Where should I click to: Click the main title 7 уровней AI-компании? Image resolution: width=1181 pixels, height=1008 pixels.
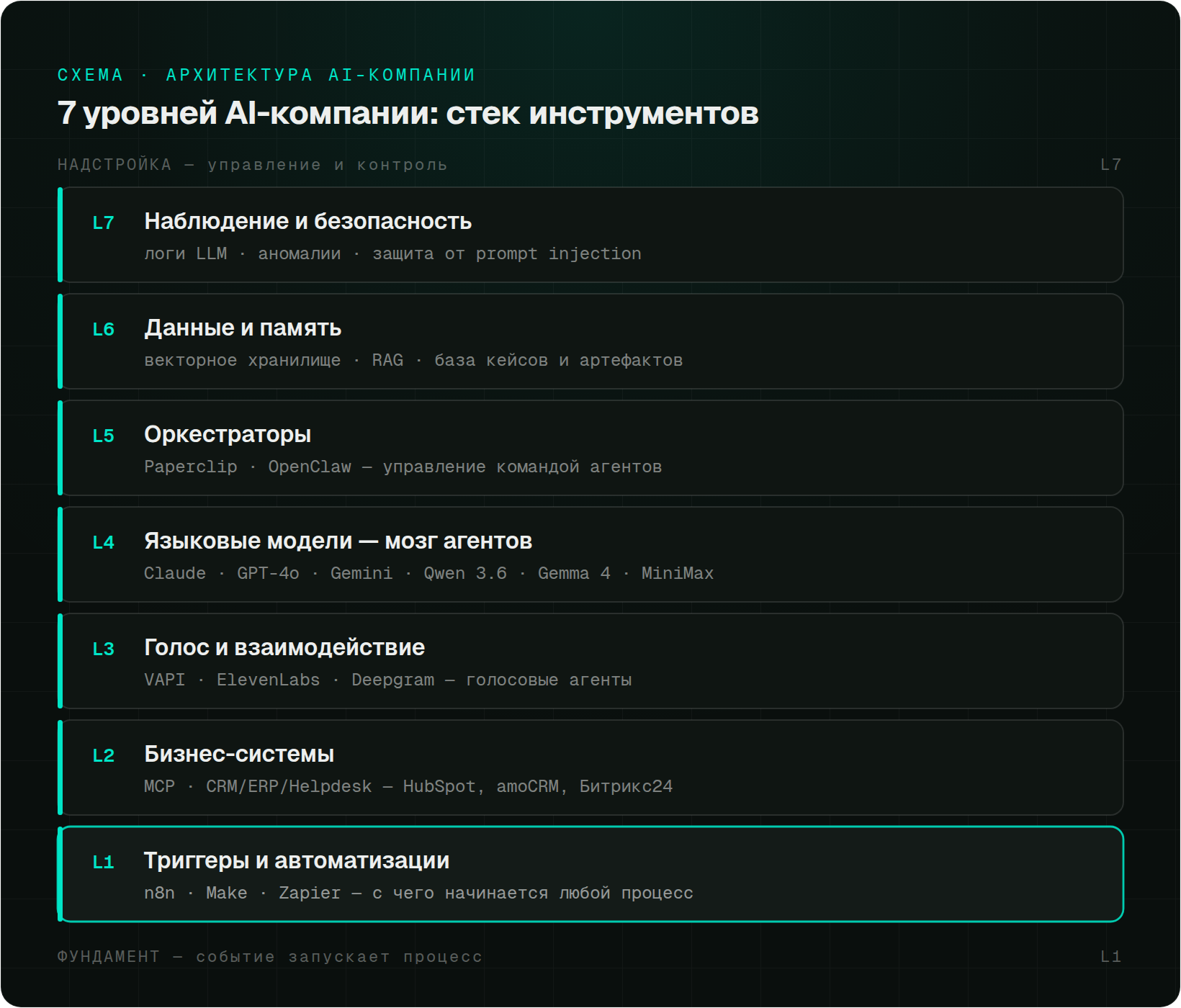[x=408, y=114]
